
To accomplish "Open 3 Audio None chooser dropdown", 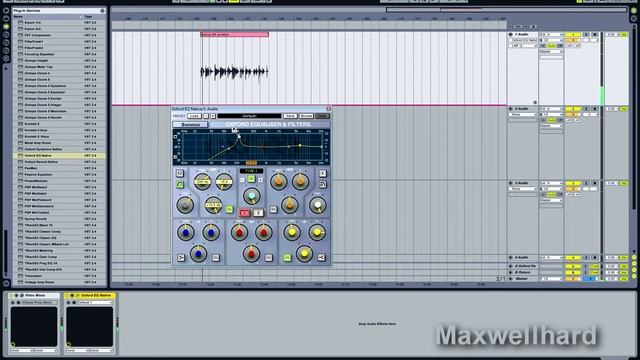I will tap(524, 189).
